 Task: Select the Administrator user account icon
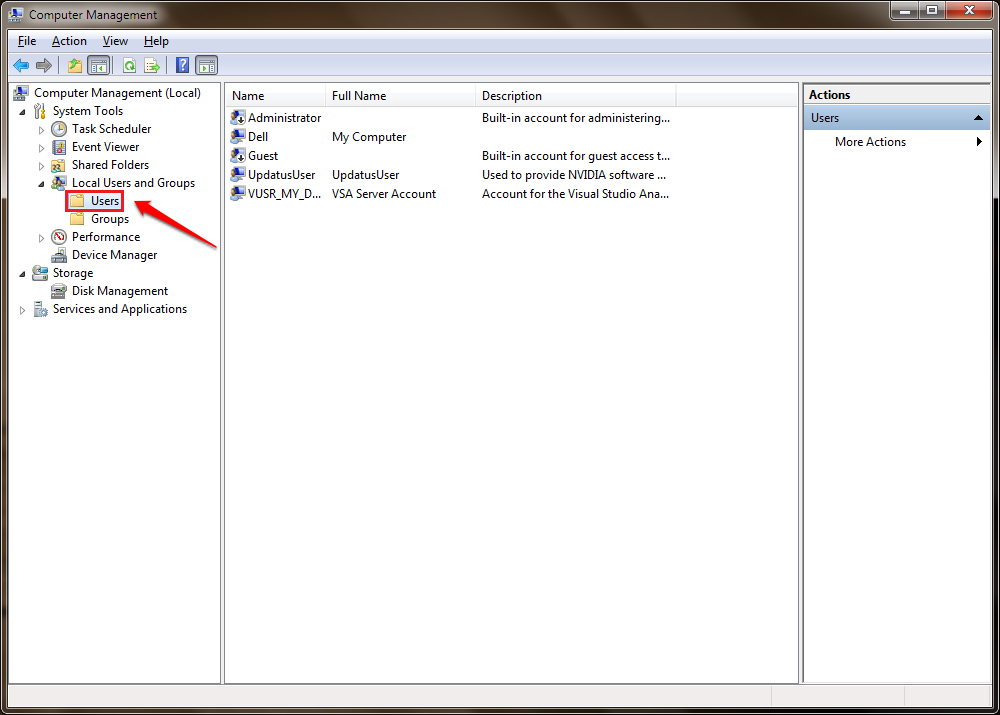238,118
